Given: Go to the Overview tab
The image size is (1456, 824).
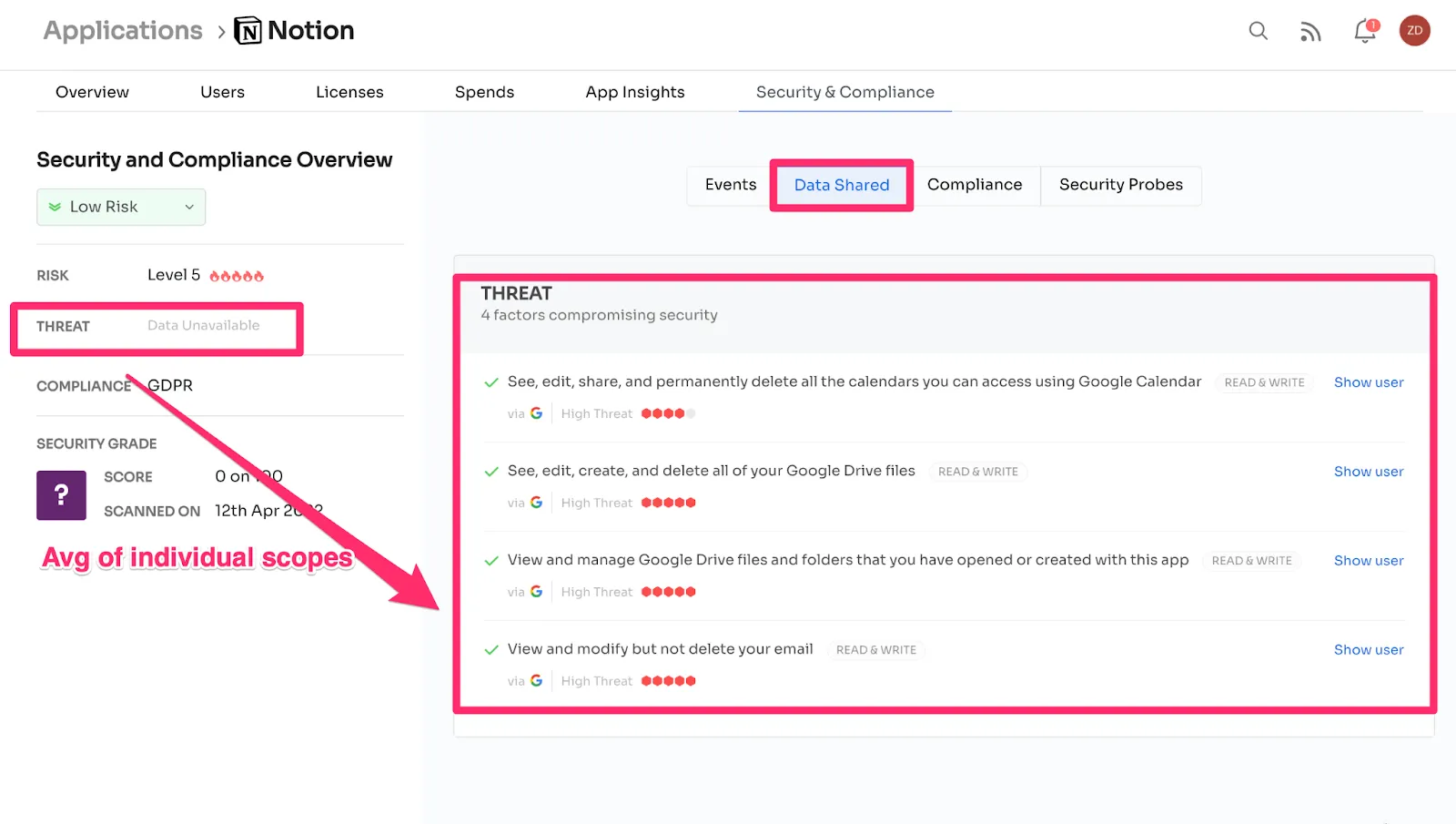Looking at the screenshot, I should click(92, 92).
